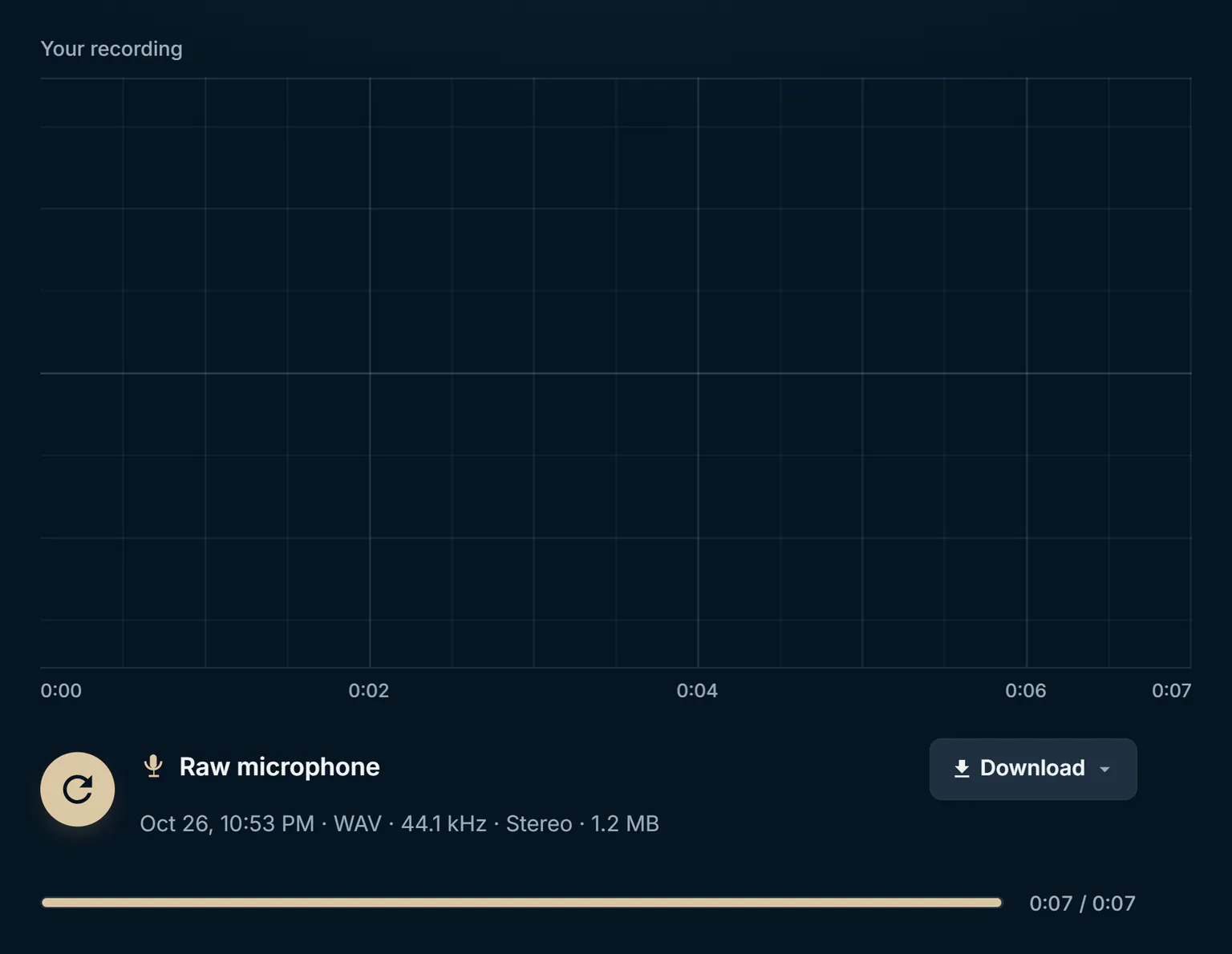Select the 'Raw microphone' title
The width and height of the screenshot is (1232, 954).
(x=279, y=766)
